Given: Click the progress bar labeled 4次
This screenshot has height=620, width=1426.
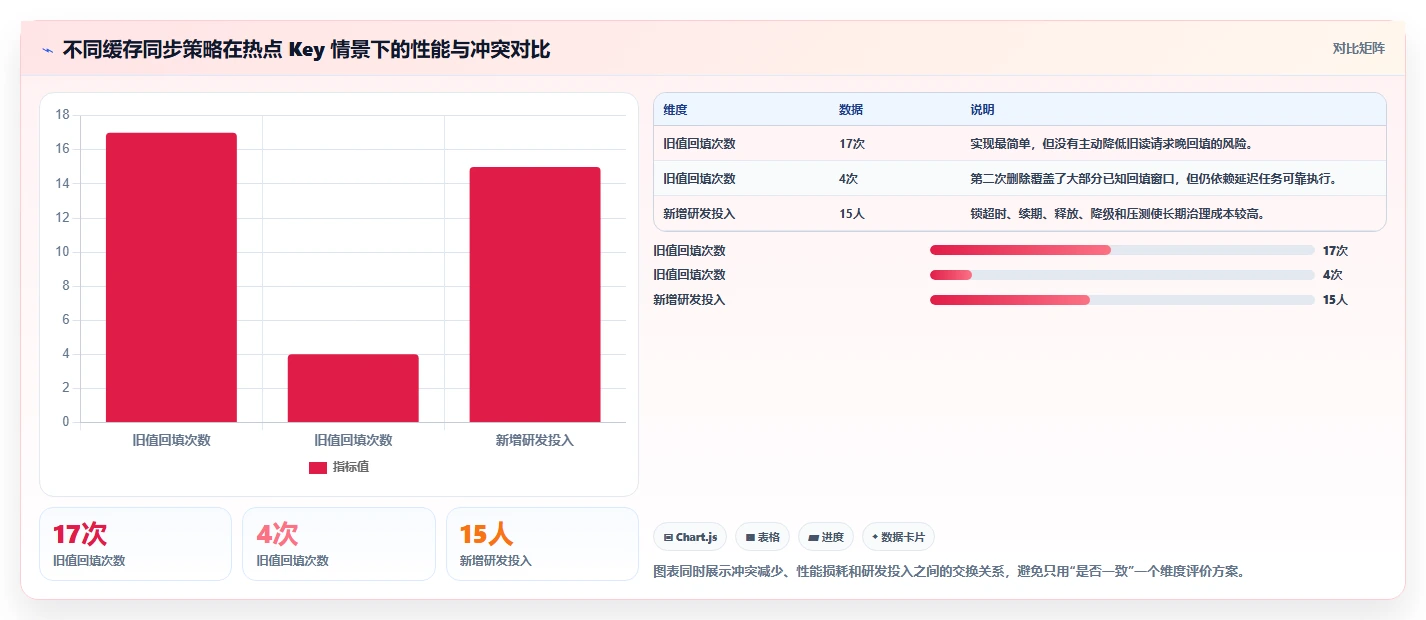Looking at the screenshot, I should [x=1122, y=275].
